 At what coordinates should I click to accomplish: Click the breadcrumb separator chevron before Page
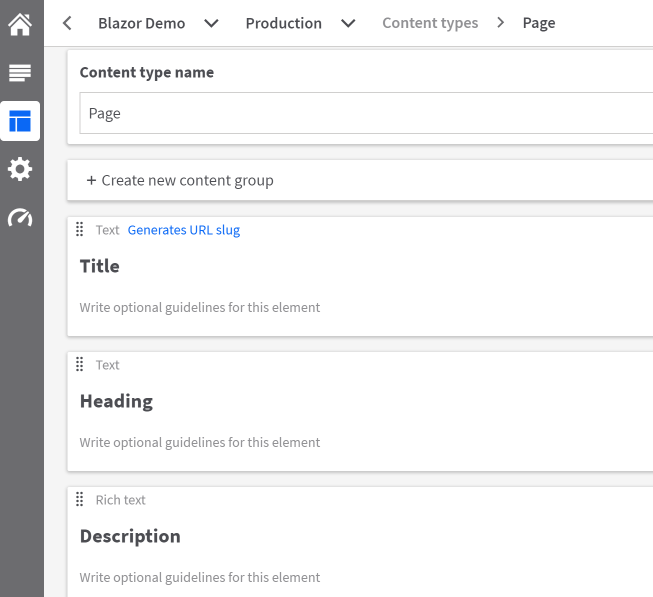pyautogui.click(x=501, y=23)
